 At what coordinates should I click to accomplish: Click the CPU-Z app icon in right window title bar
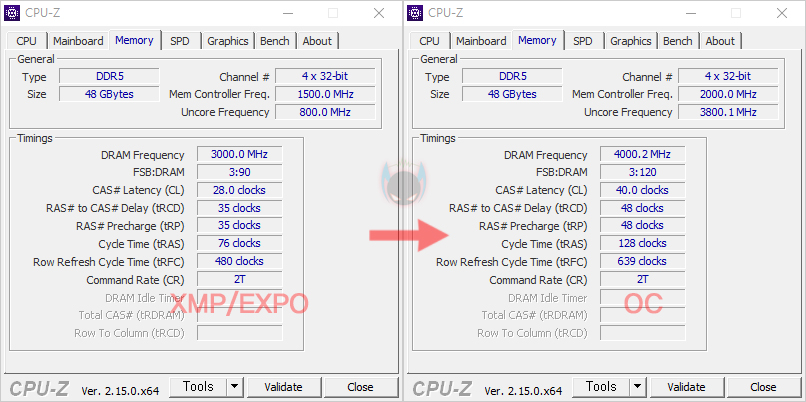coord(415,13)
